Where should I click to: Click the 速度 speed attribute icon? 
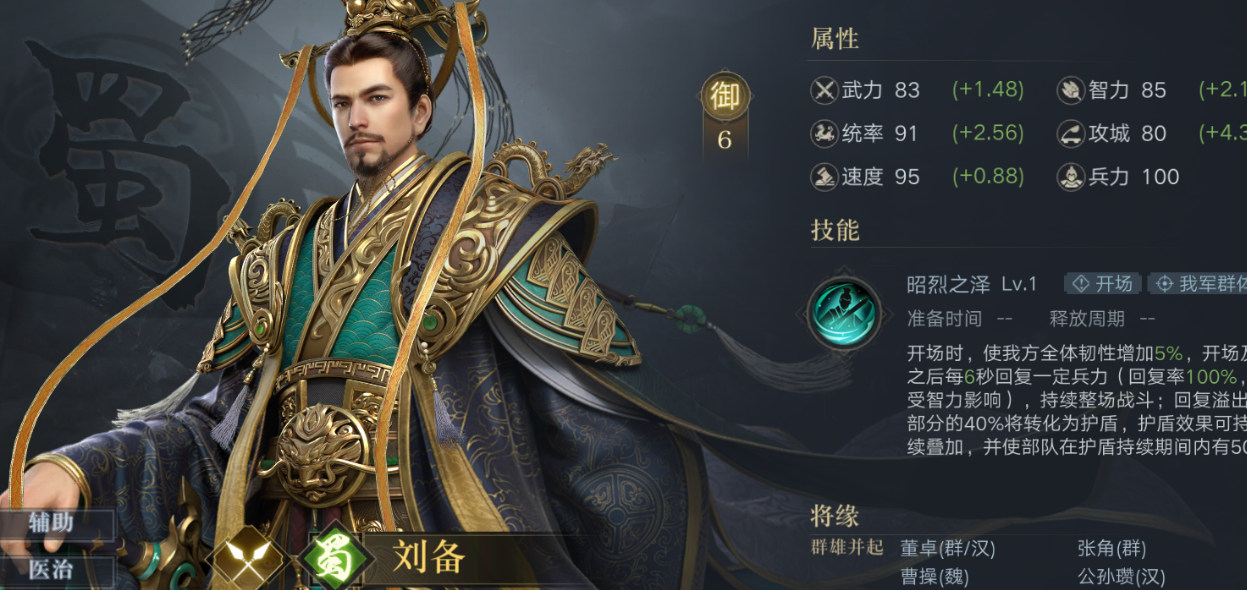click(x=824, y=177)
